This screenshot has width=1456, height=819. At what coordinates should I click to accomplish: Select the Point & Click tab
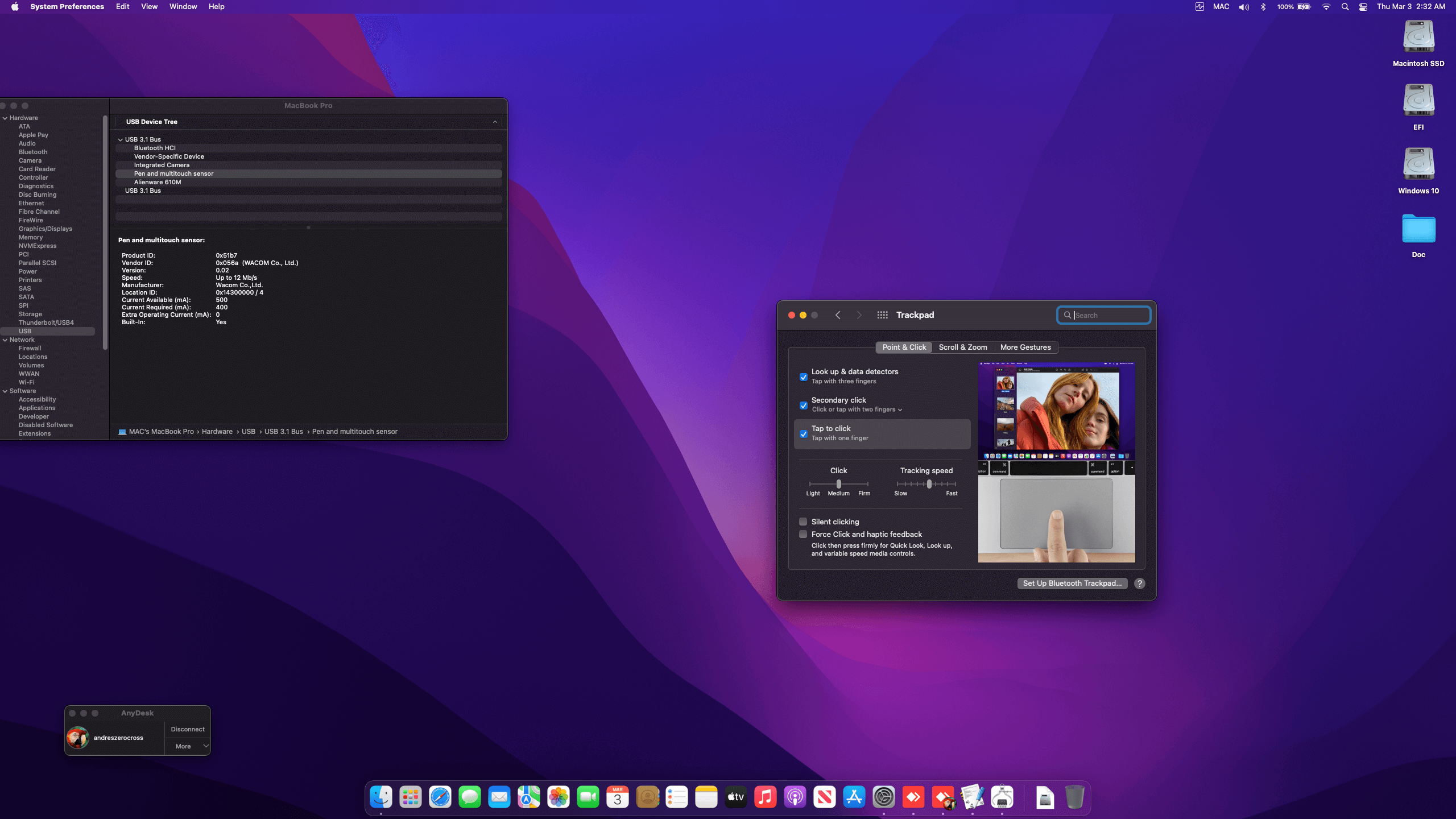coord(904,348)
